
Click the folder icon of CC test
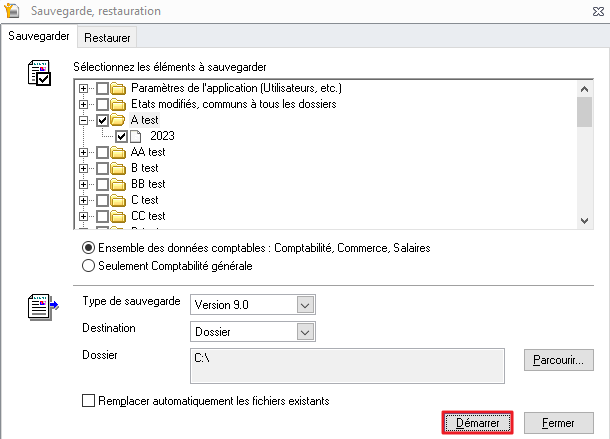(x=119, y=216)
